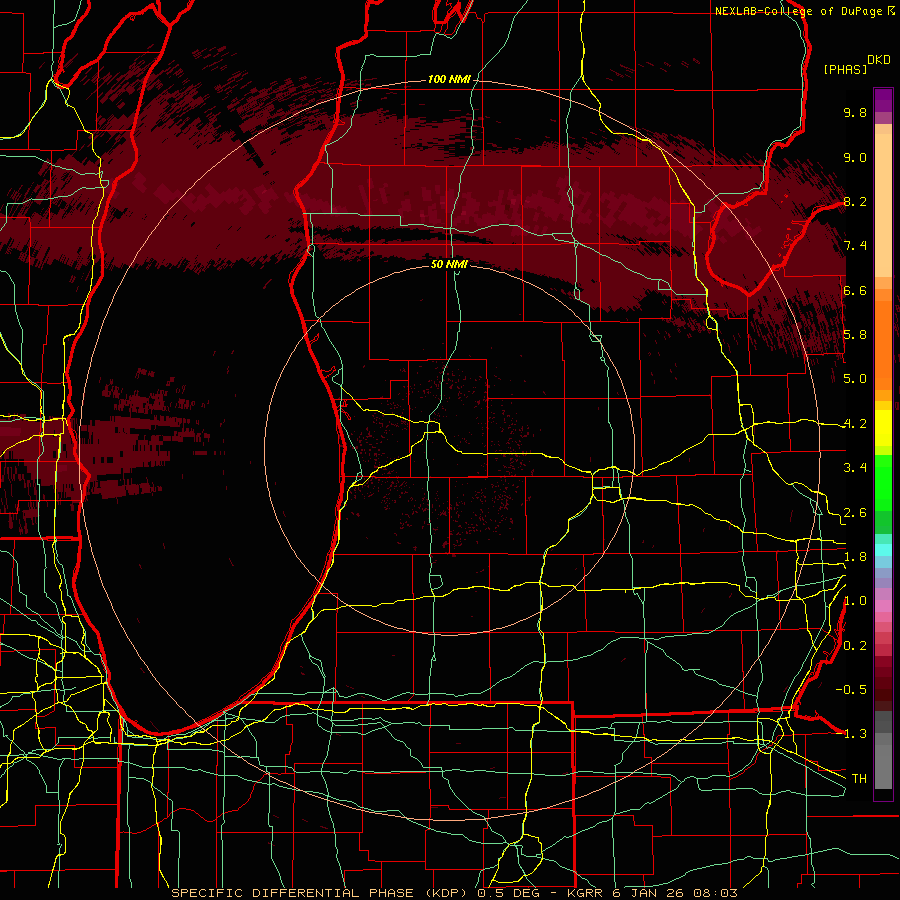Click the 50 NMI range ring label
The height and width of the screenshot is (900, 900).
[449, 264]
